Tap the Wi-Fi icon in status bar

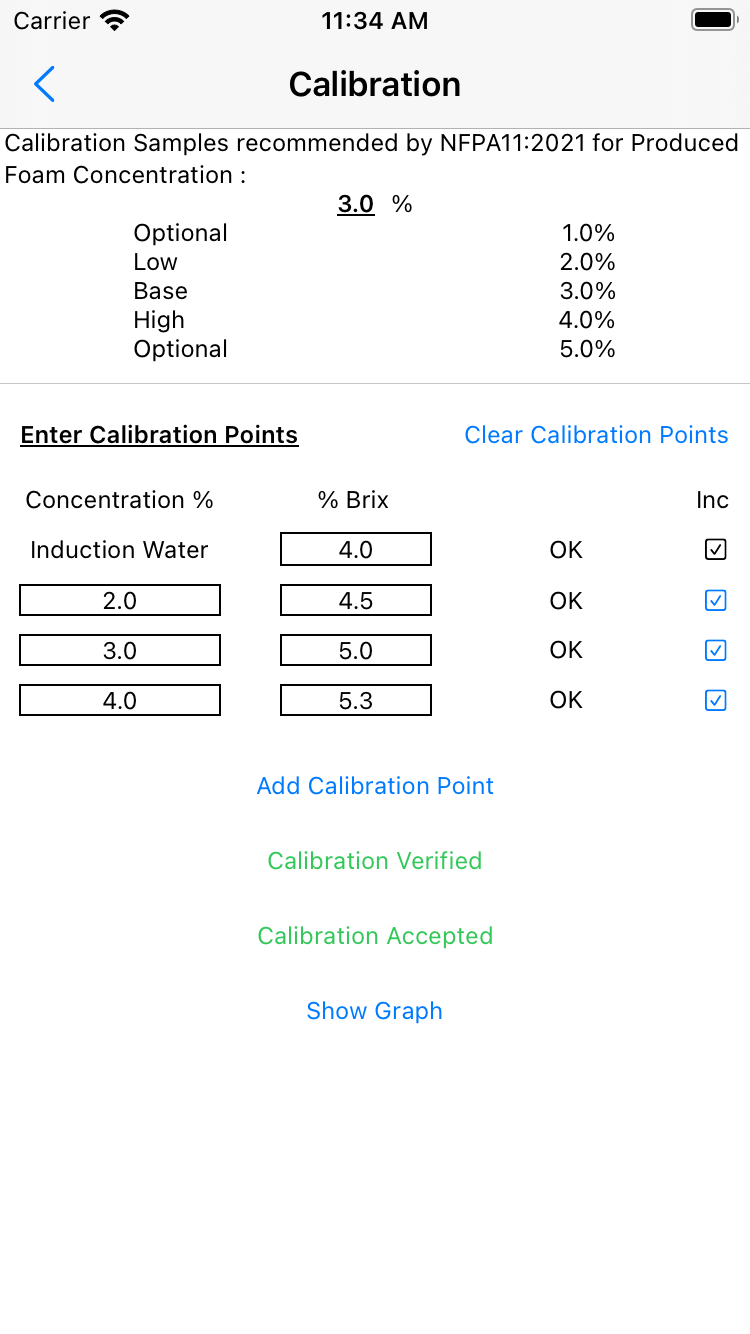[x=116, y=21]
